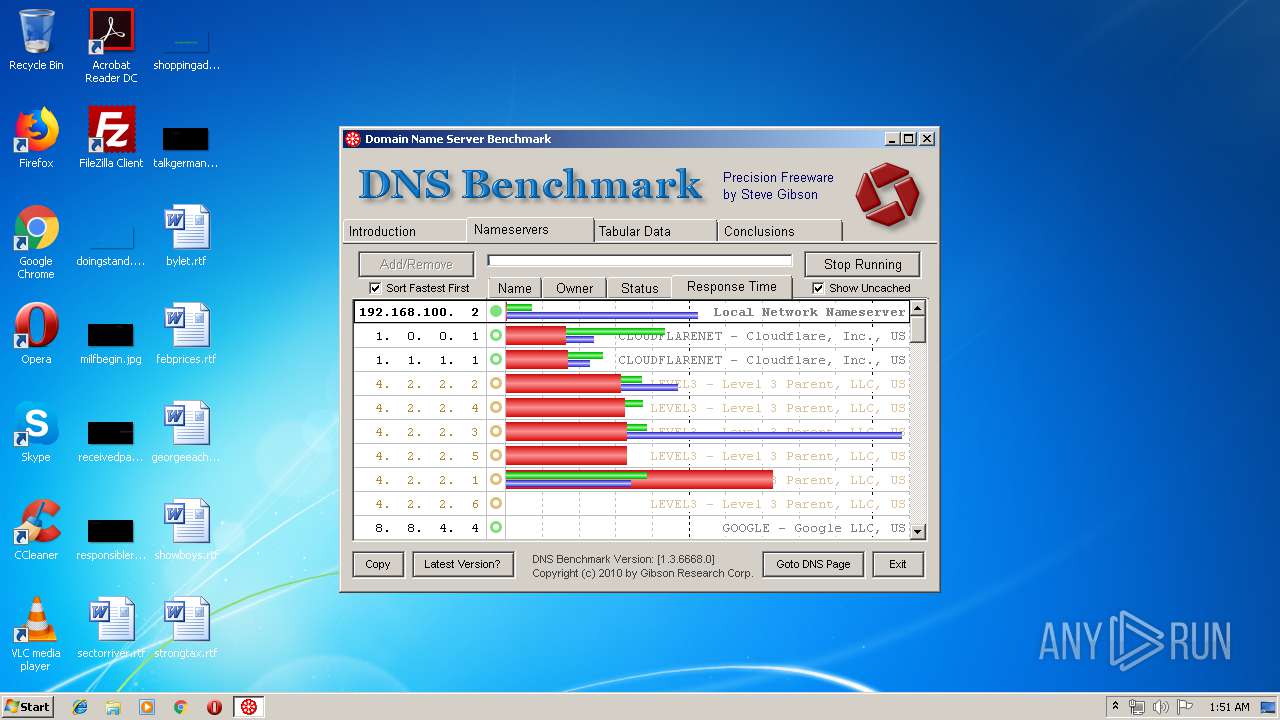Open febprices.rtf document icon

click(x=186, y=334)
